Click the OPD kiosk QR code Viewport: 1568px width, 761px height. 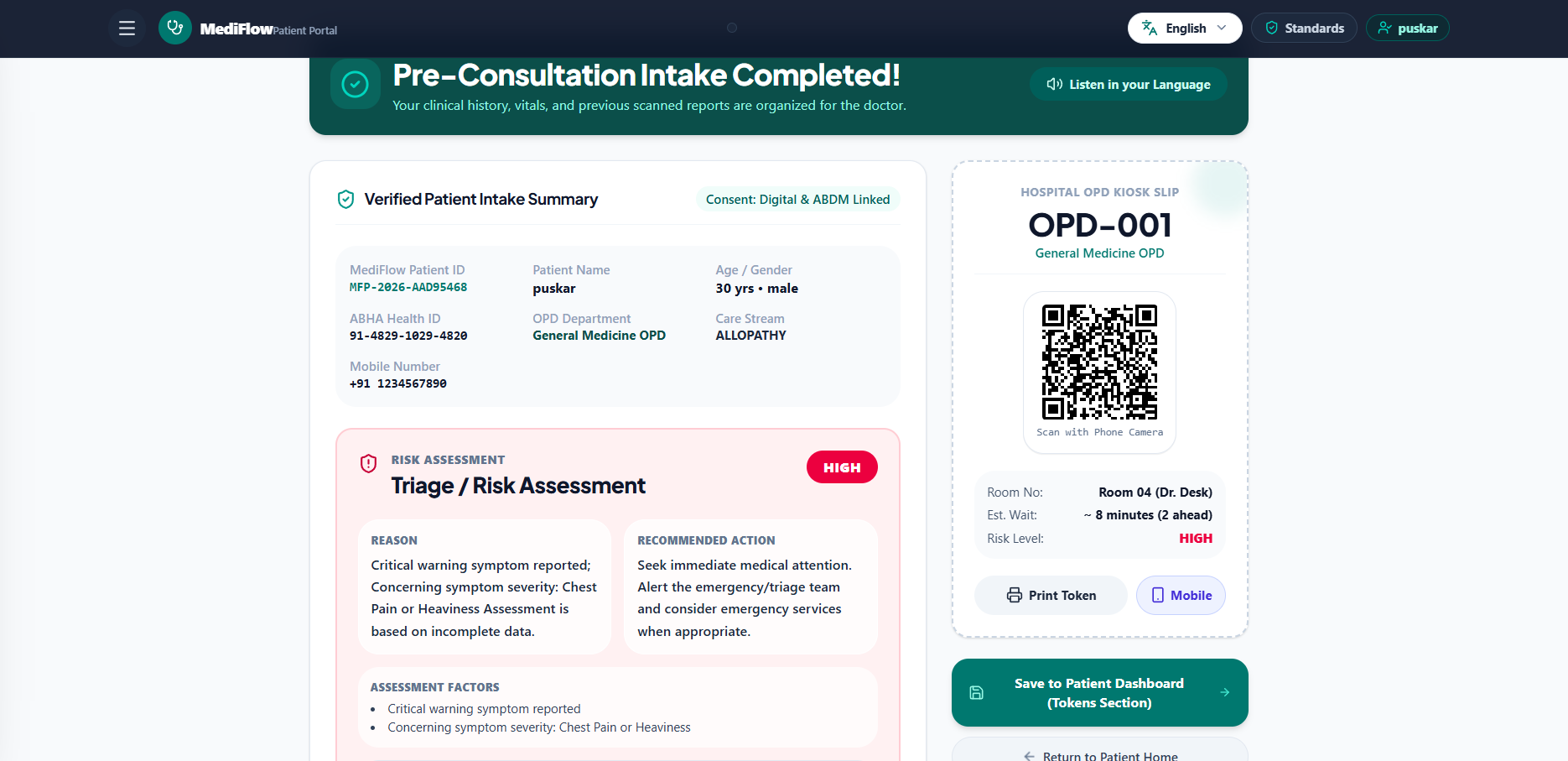point(1099,362)
